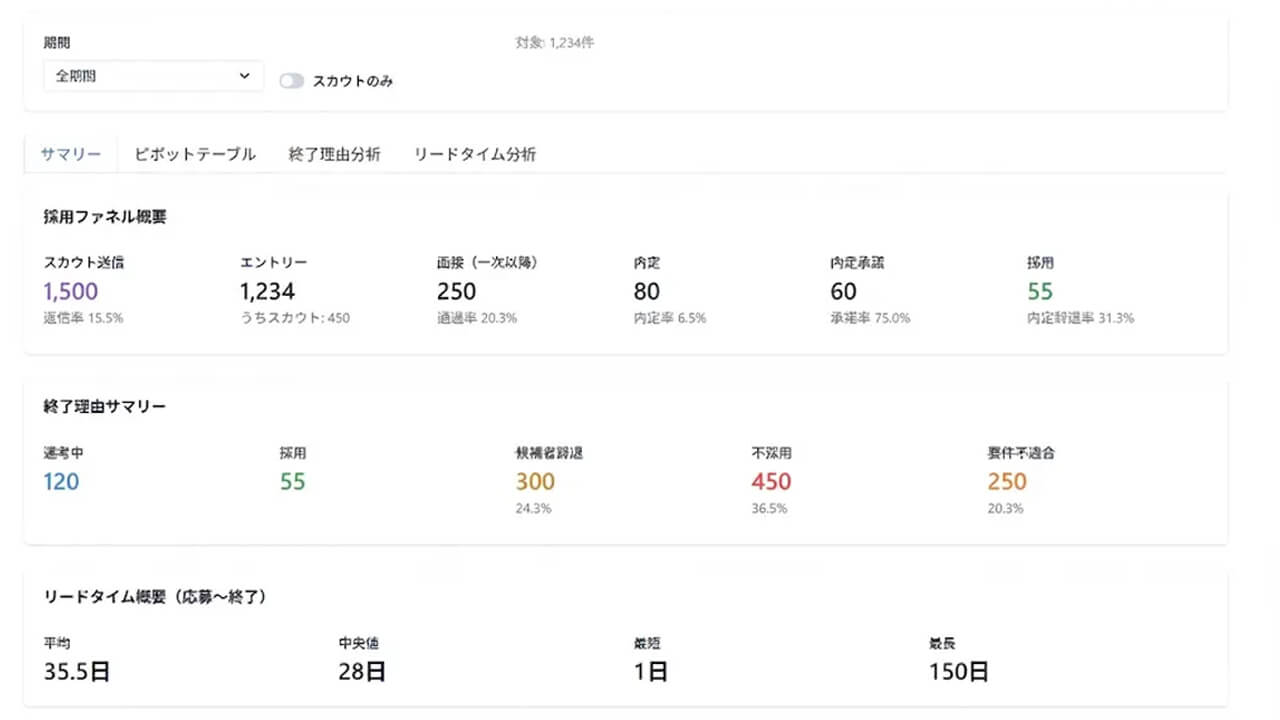Select the 面接（一次以降） metric 250
Viewport: 1280px width, 720px height.
pos(456,291)
